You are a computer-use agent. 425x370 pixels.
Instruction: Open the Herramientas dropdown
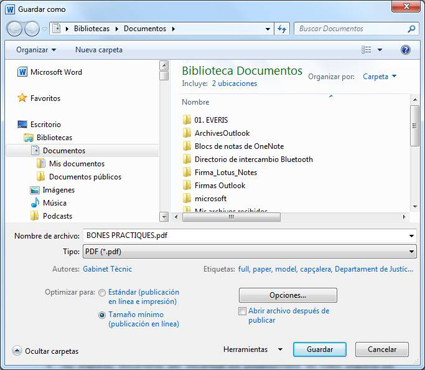[253, 349]
